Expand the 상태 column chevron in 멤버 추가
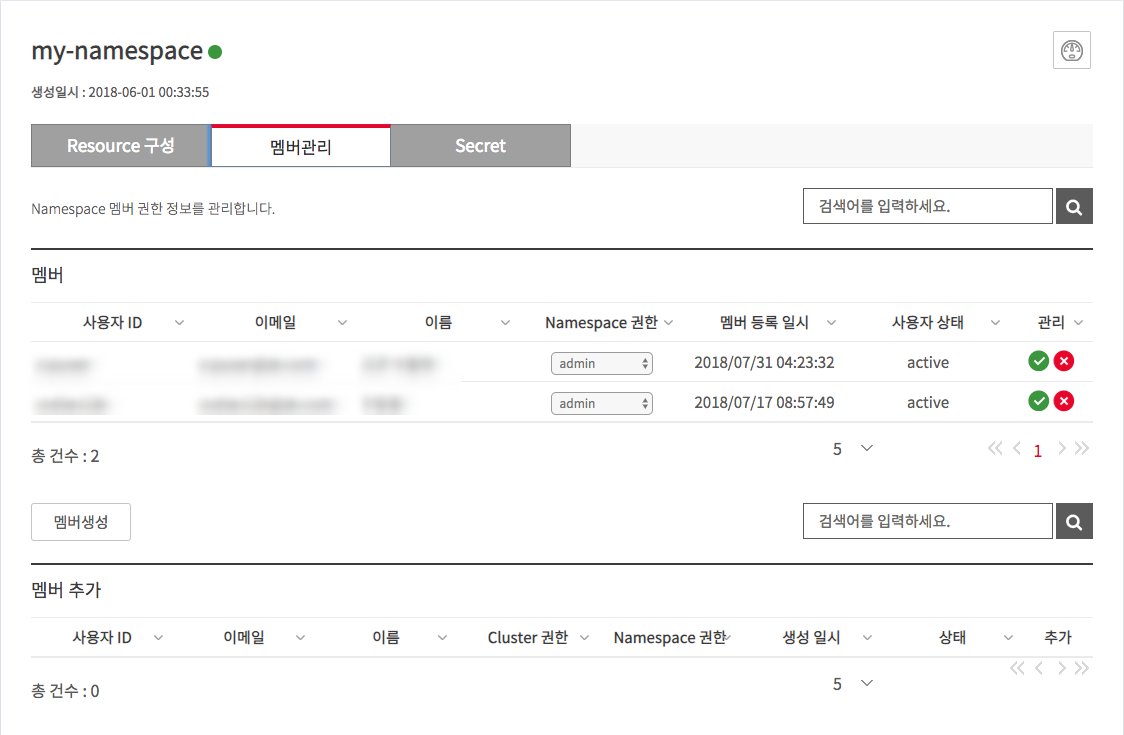The width and height of the screenshot is (1124, 735). tap(1009, 637)
